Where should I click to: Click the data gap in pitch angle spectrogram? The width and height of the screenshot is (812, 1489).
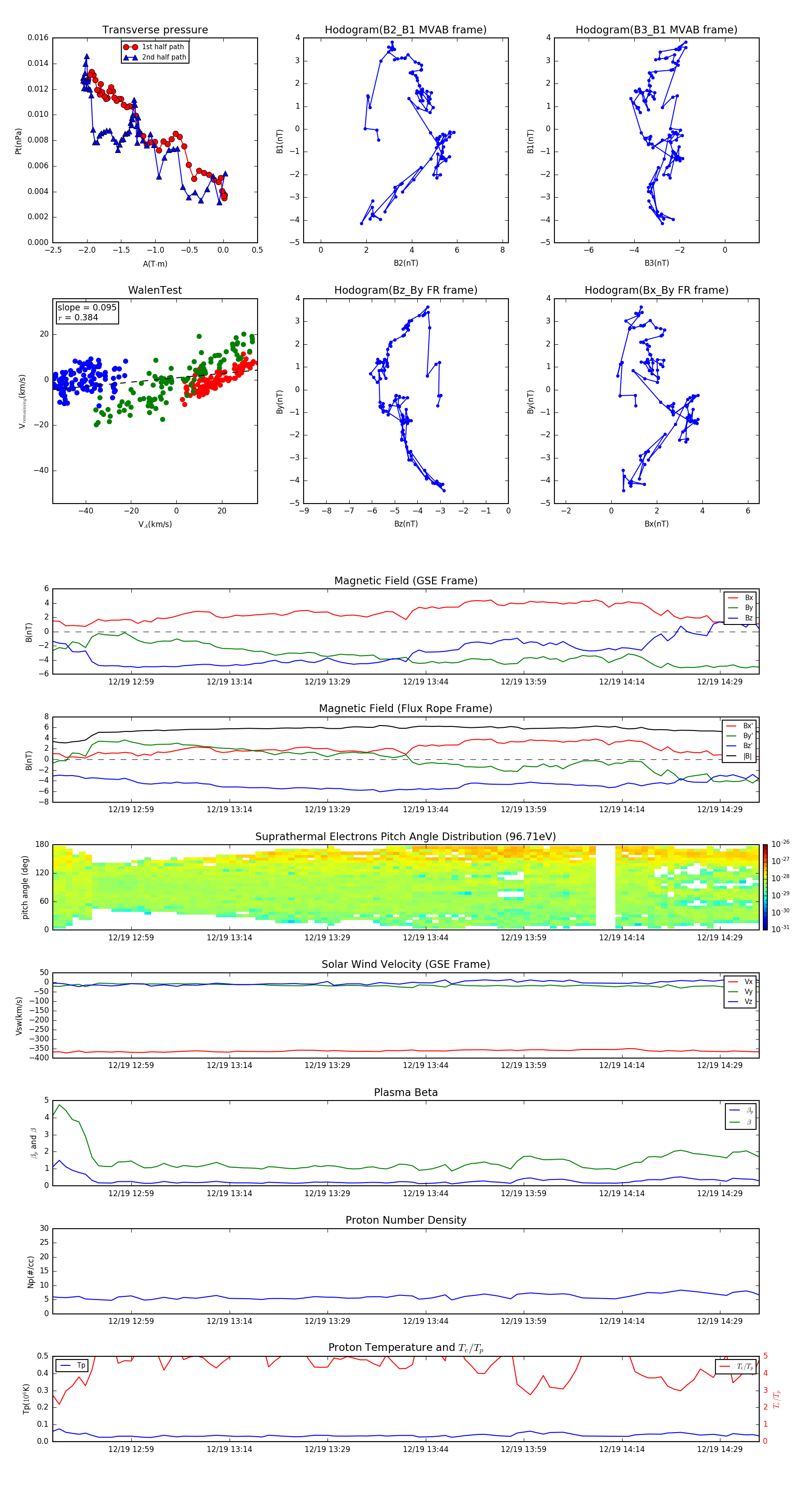click(x=605, y=887)
